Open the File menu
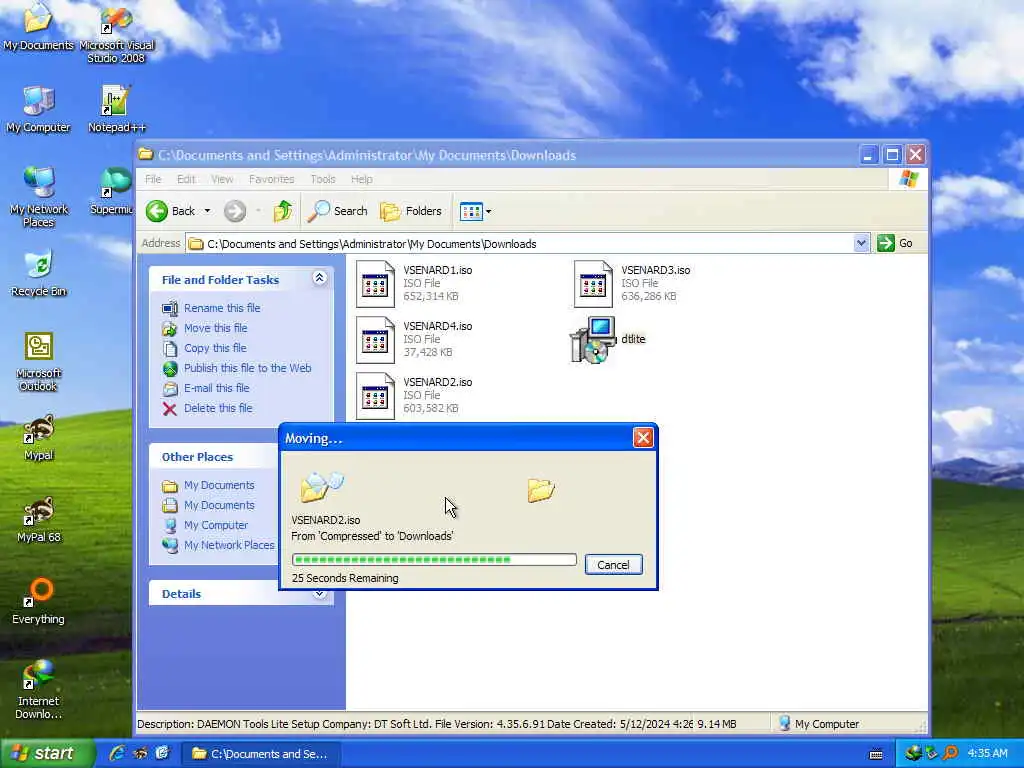The width and height of the screenshot is (1024, 768). click(153, 179)
